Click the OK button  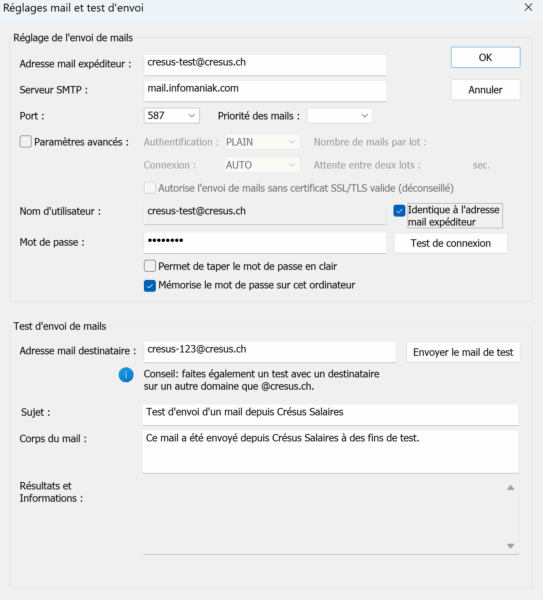point(486,57)
